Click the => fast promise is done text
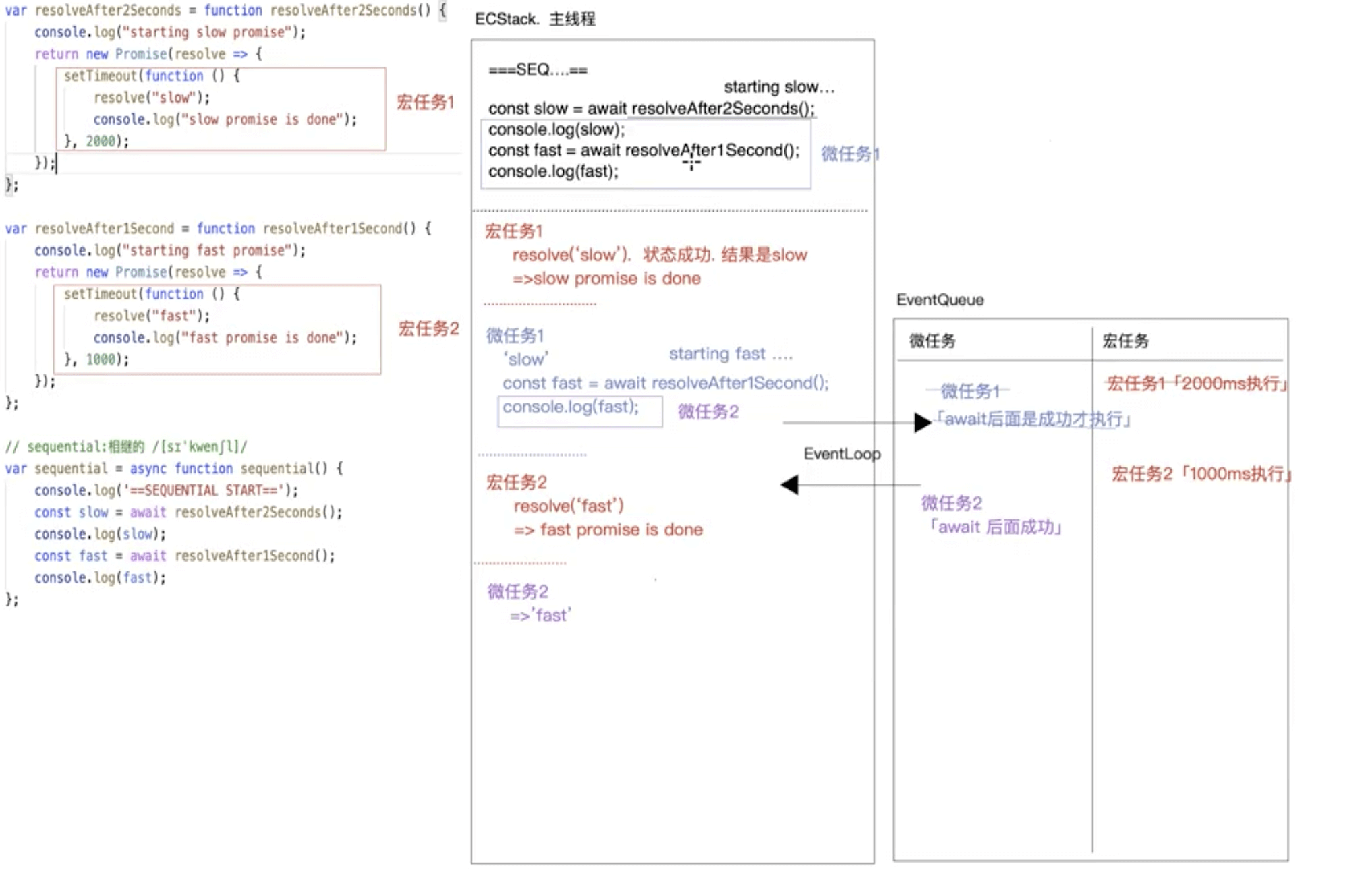This screenshot has height=874, width=1372. point(608,530)
